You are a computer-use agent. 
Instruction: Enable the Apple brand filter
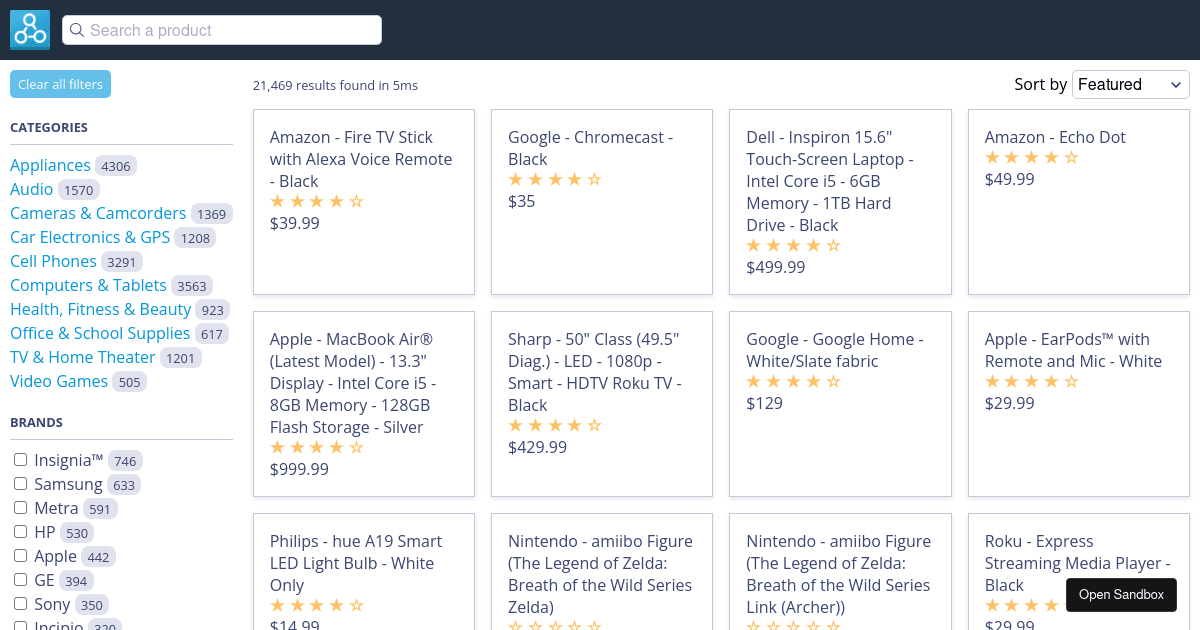[x=20, y=556]
